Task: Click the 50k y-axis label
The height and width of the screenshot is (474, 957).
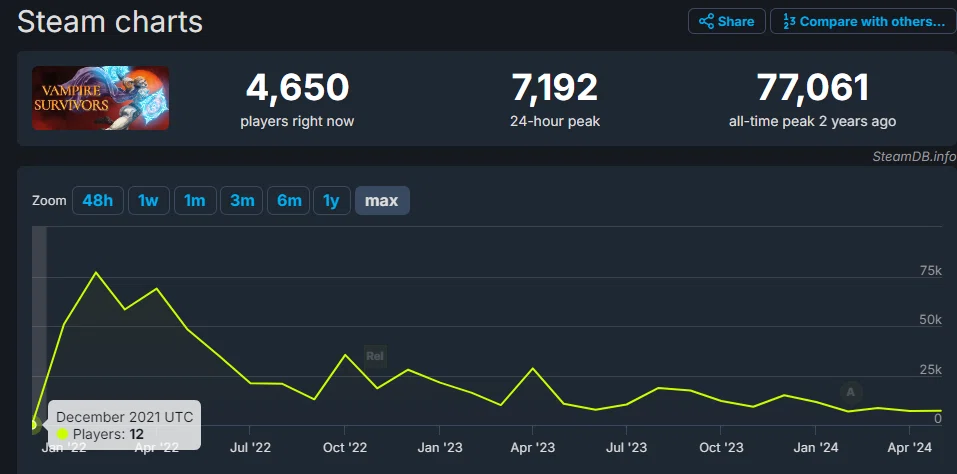Action: pos(930,320)
